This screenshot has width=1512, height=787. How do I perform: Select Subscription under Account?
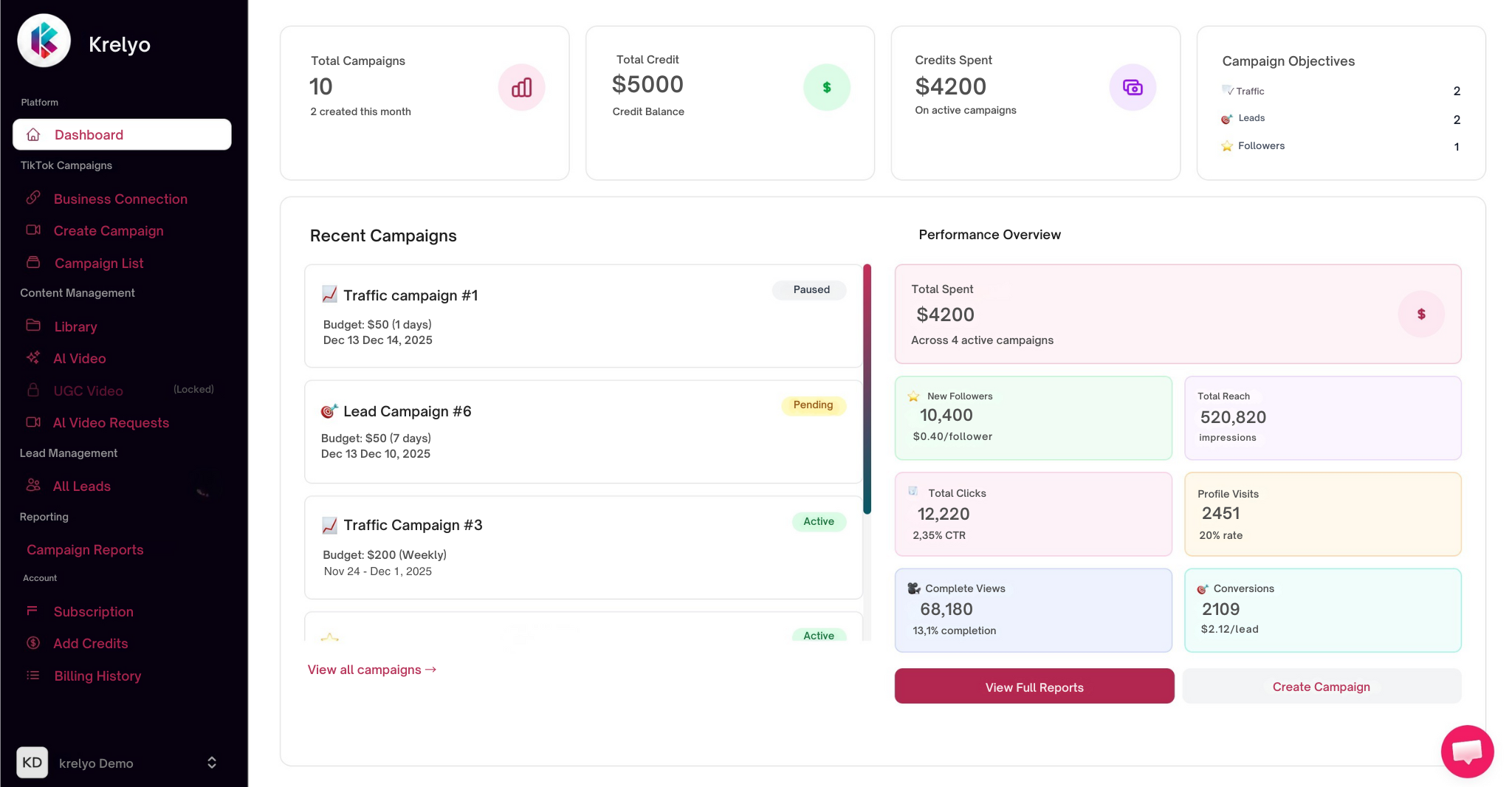coord(93,611)
